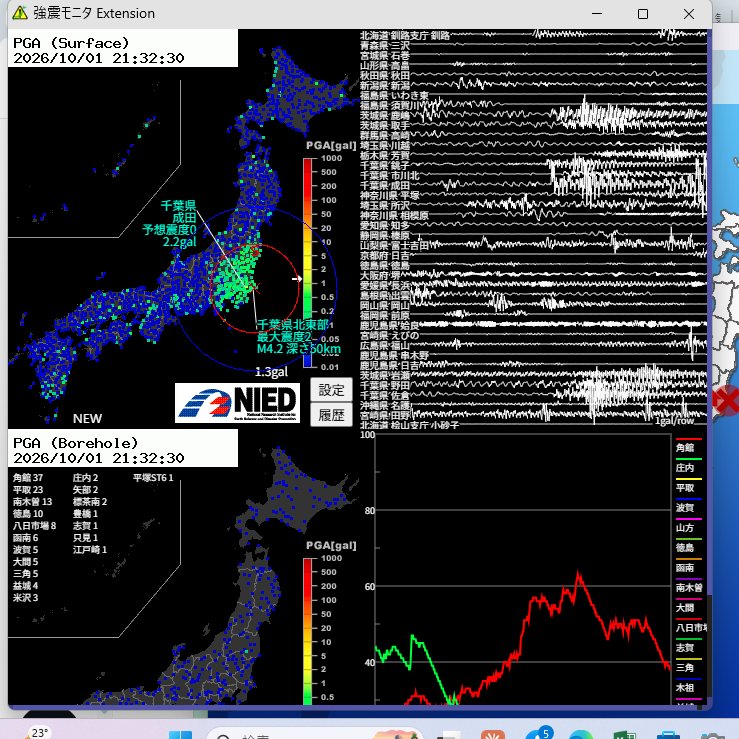Click '南木曽 13' in the ranking list
This screenshot has height=739, width=739.
coord(32,501)
